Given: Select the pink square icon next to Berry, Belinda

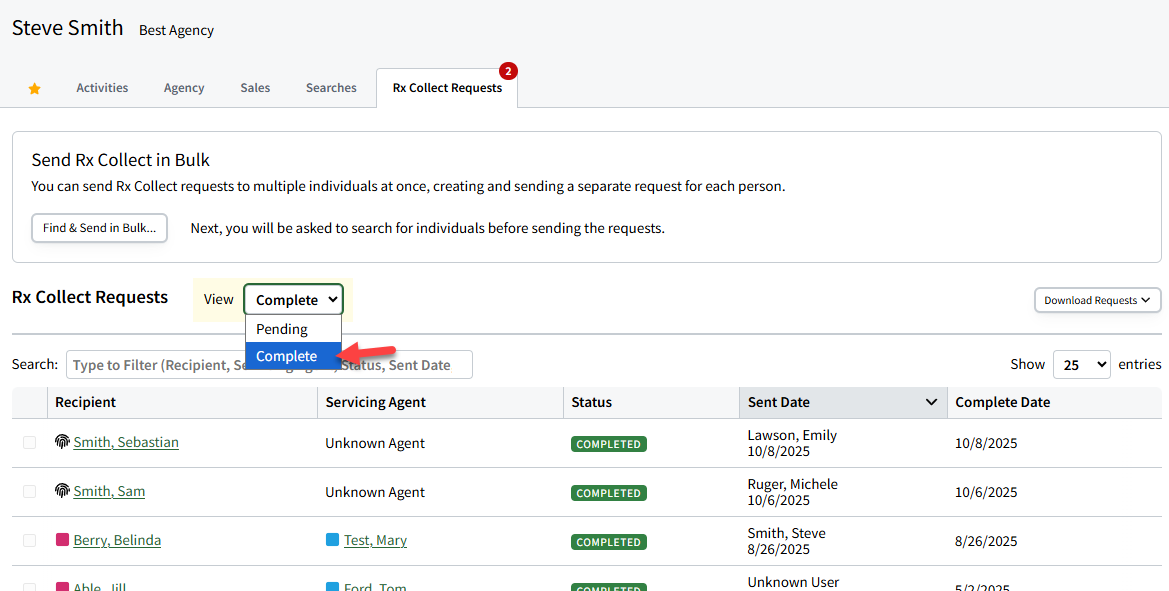Looking at the screenshot, I should pos(62,539).
